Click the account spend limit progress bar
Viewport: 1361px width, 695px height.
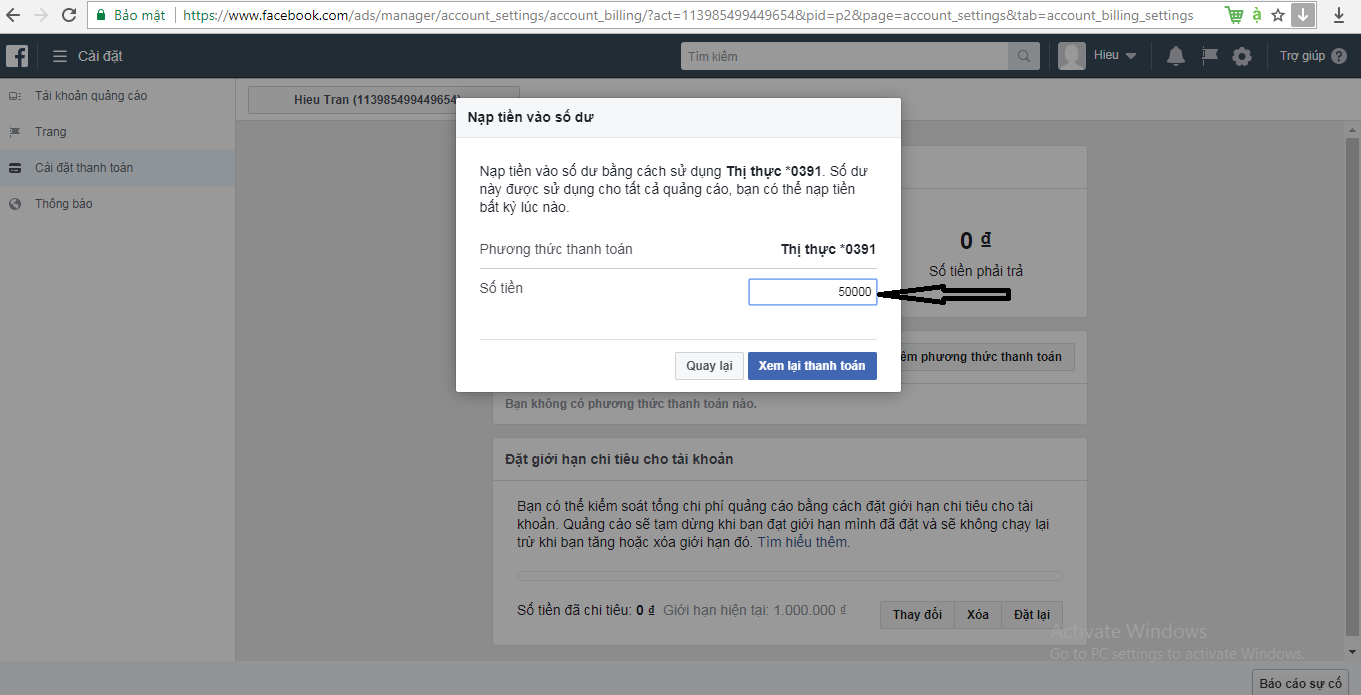(x=789, y=576)
